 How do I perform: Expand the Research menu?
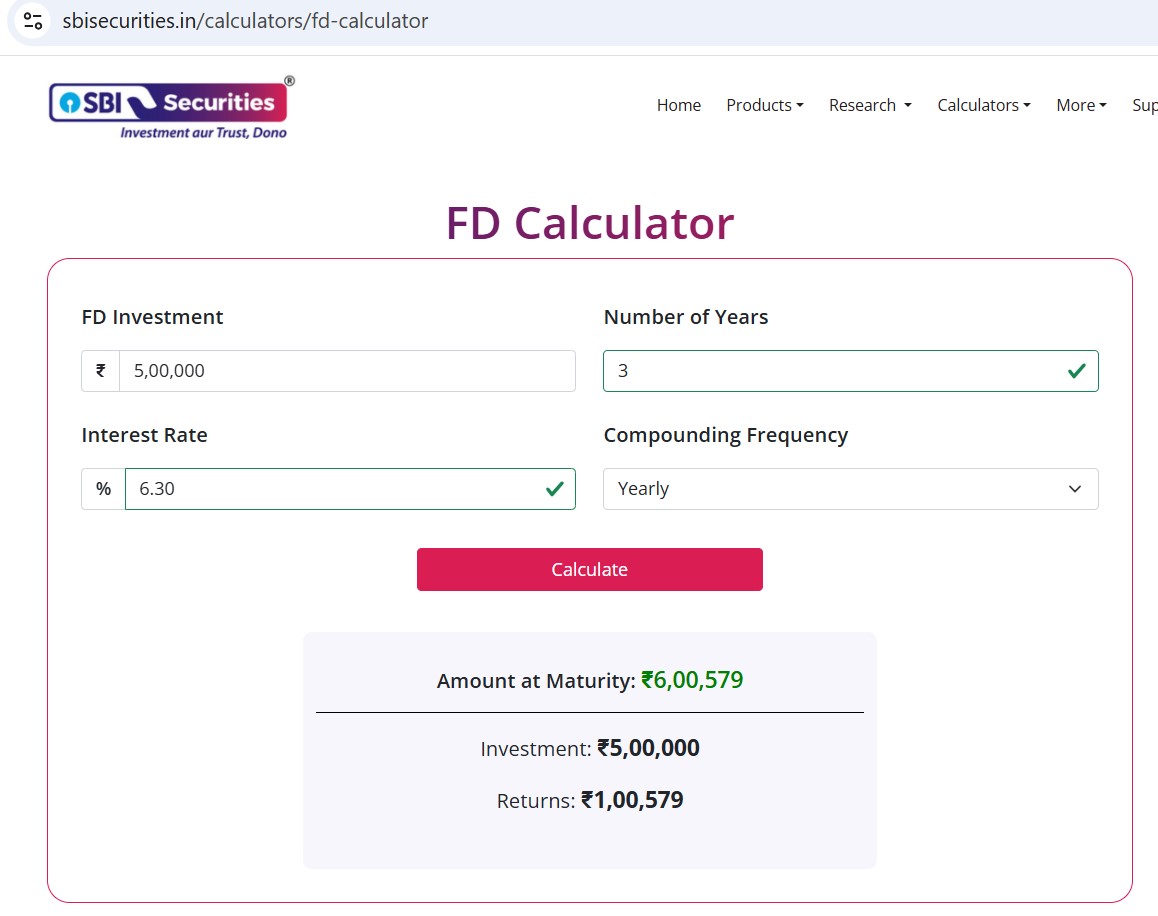[869, 105]
